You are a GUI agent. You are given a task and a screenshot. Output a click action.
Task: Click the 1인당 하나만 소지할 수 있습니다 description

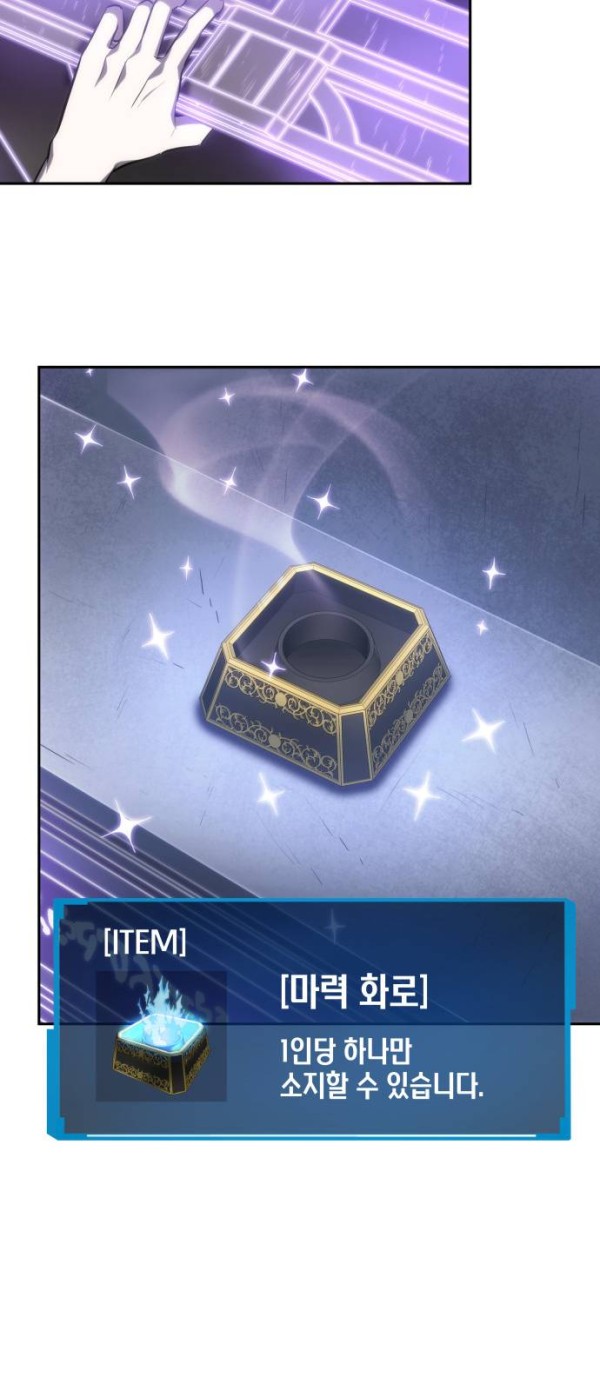381,1069
